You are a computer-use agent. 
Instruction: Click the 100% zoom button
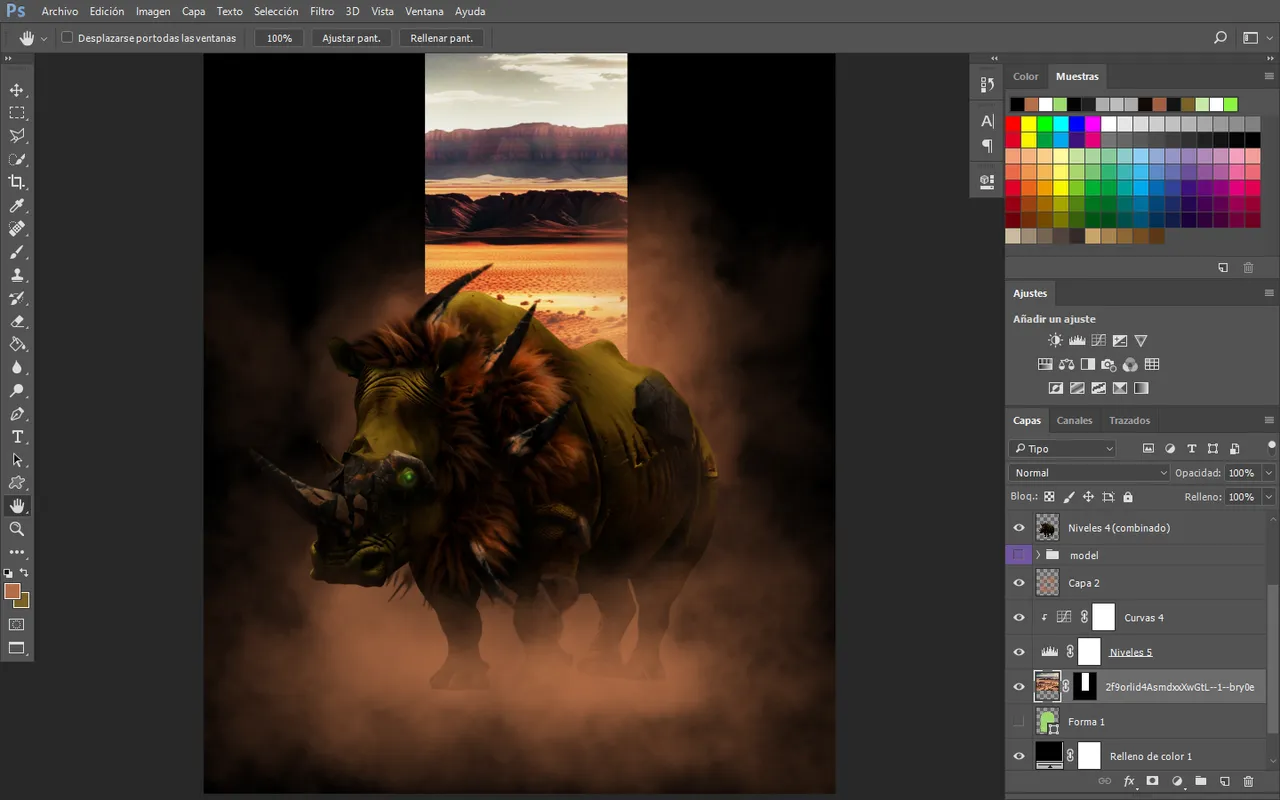click(280, 38)
